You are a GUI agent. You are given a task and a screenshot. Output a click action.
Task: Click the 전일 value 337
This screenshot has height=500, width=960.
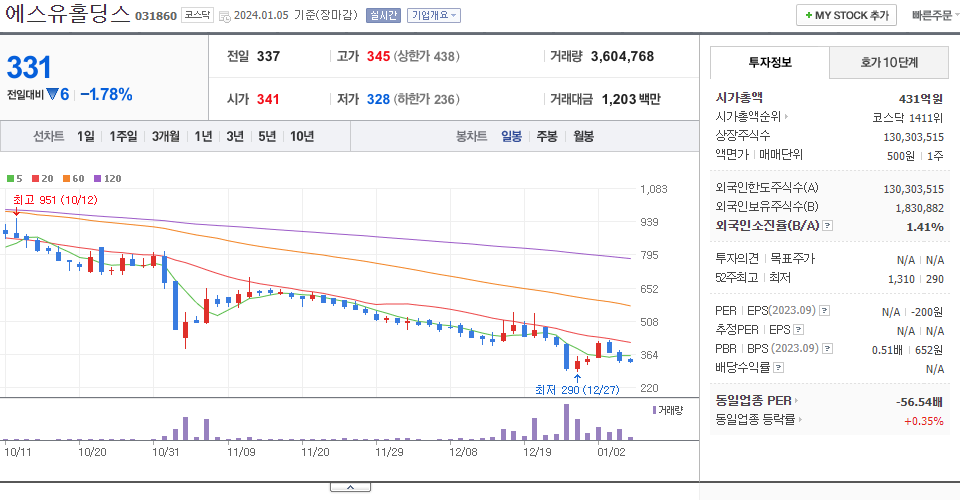pos(268,56)
